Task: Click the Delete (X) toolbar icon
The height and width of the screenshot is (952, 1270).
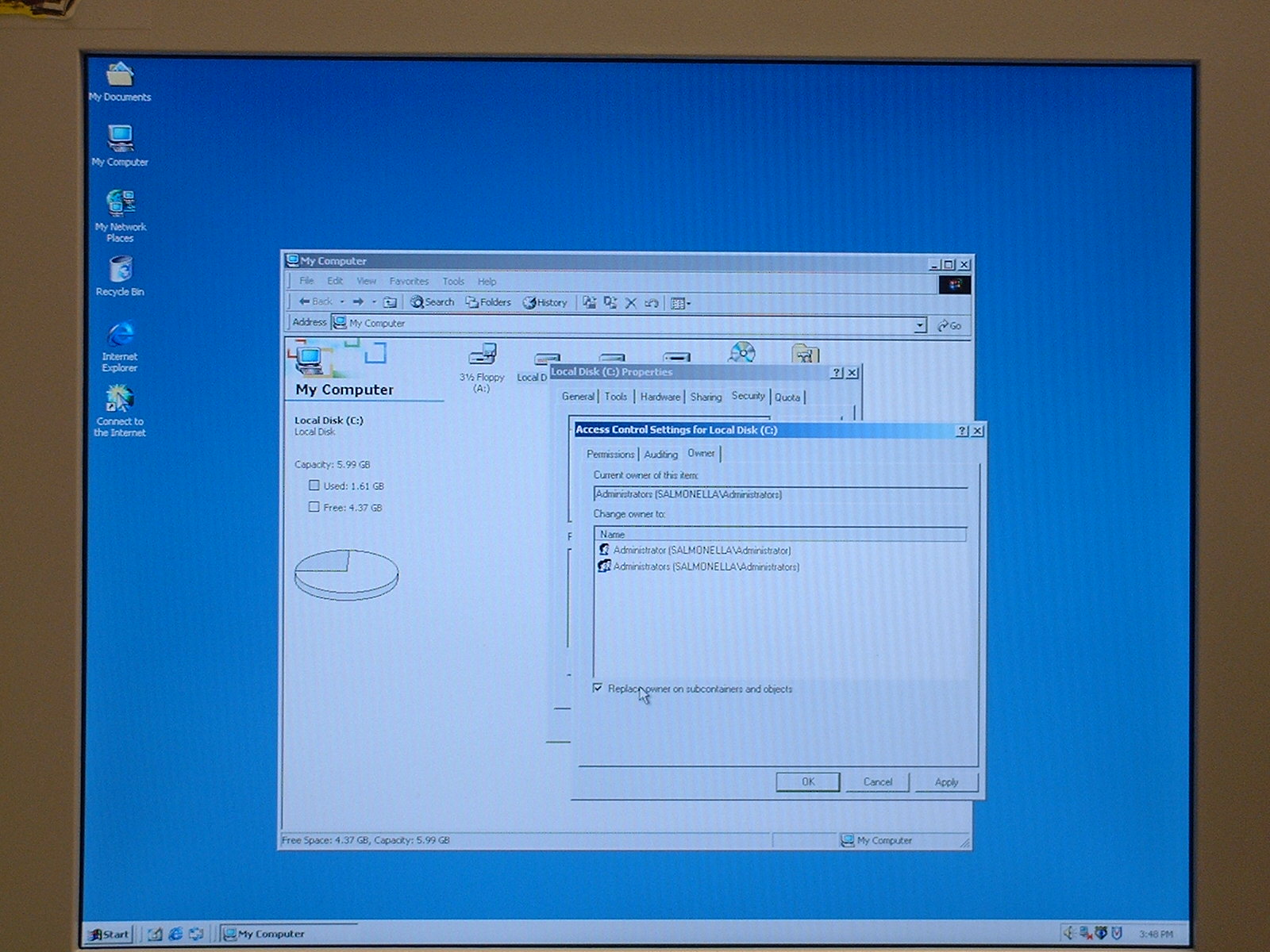Action: [631, 302]
